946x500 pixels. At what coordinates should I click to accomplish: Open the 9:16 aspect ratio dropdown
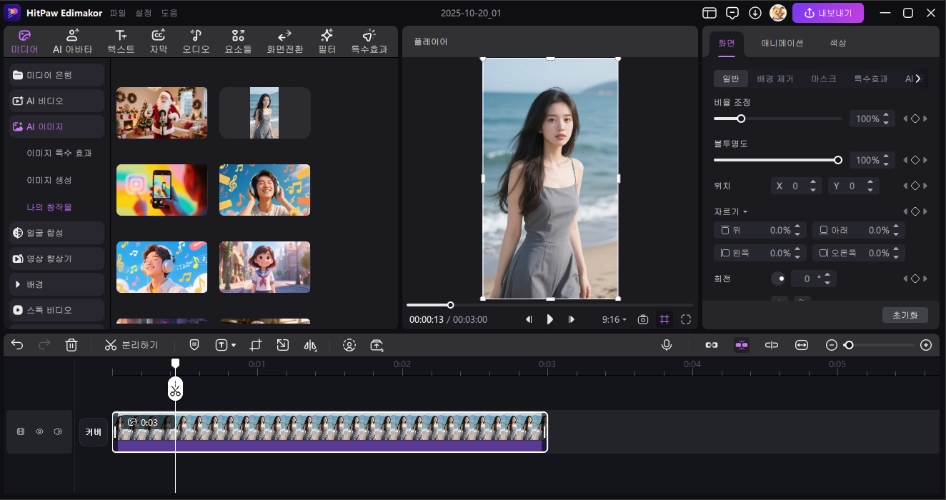point(614,320)
